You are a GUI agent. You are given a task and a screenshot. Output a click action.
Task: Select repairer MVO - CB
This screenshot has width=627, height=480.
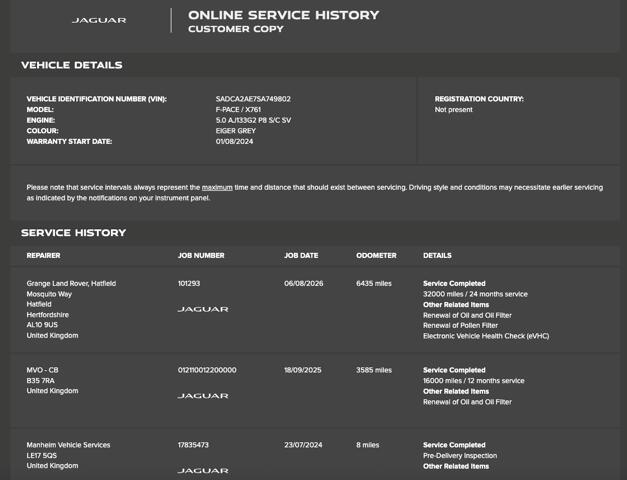click(x=42, y=370)
